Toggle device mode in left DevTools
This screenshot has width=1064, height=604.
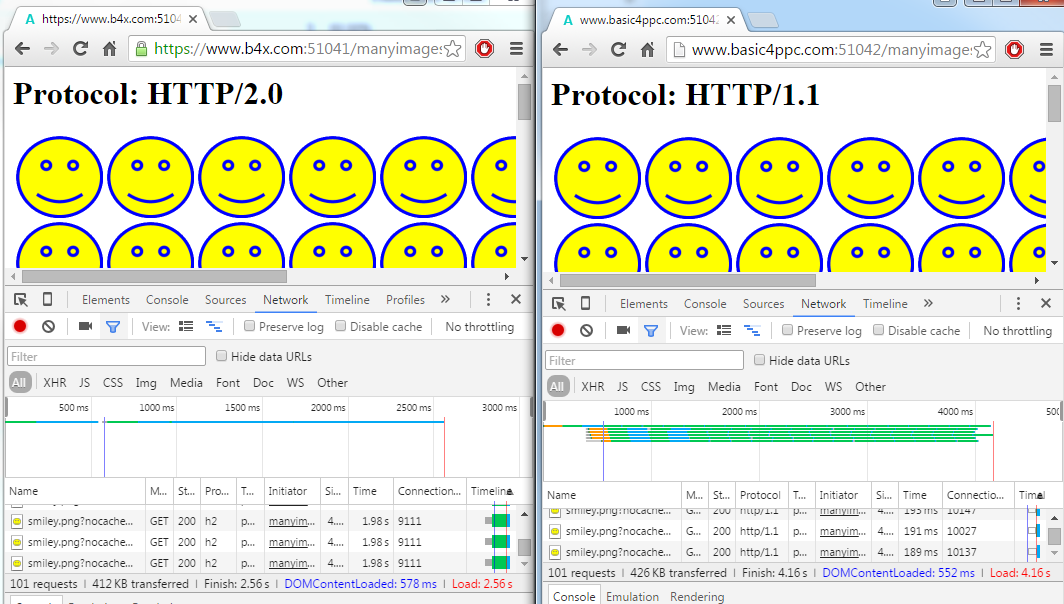[48, 300]
